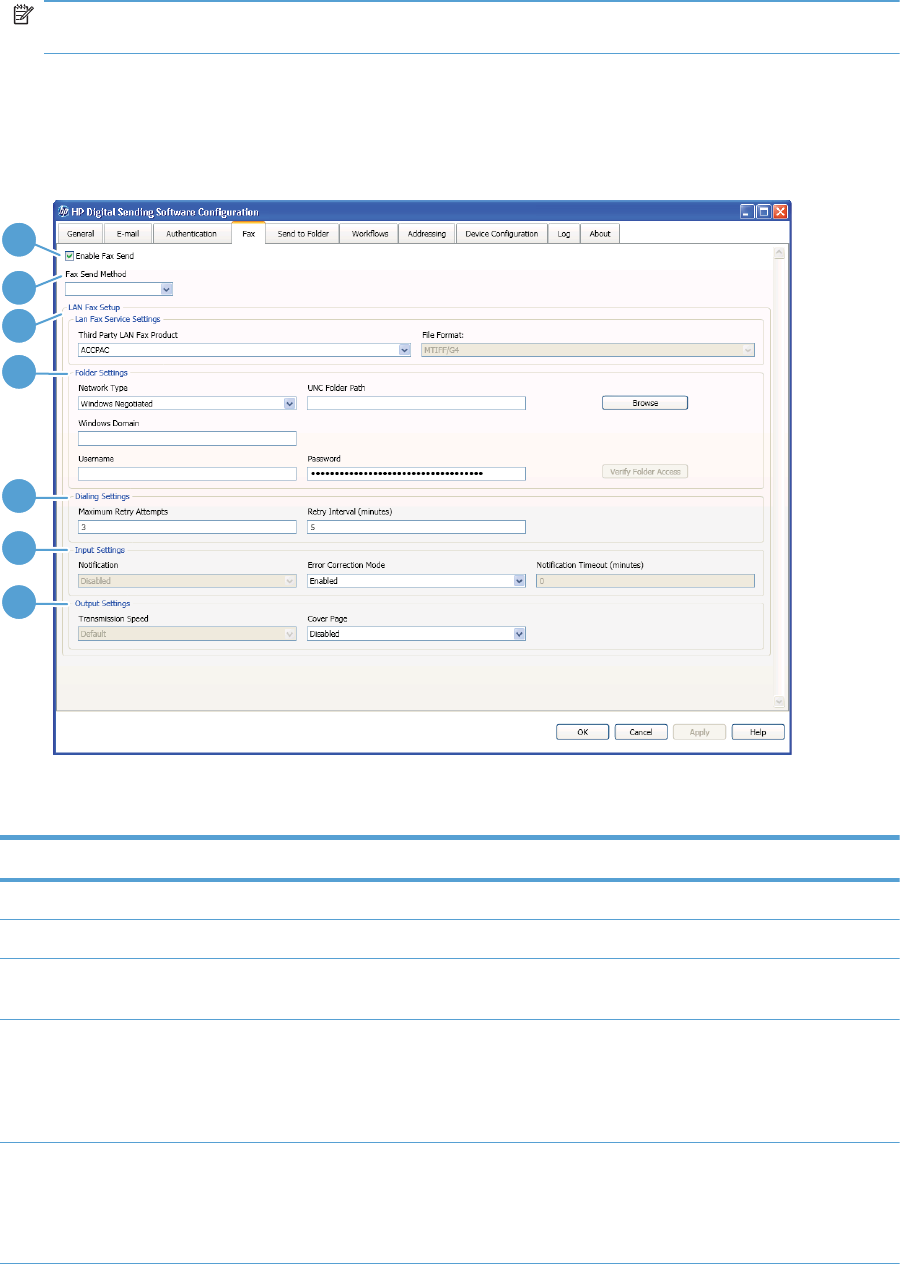The height and width of the screenshot is (1264, 900).
Task: Close the HP Digital Sending window
Action: [780, 212]
